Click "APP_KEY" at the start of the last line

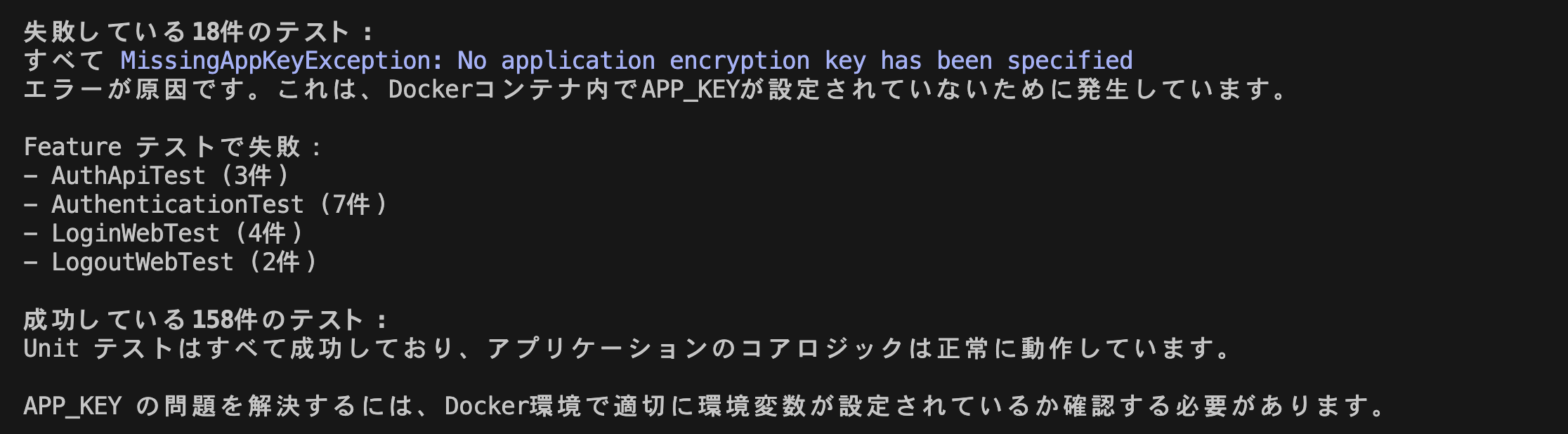tap(72, 406)
